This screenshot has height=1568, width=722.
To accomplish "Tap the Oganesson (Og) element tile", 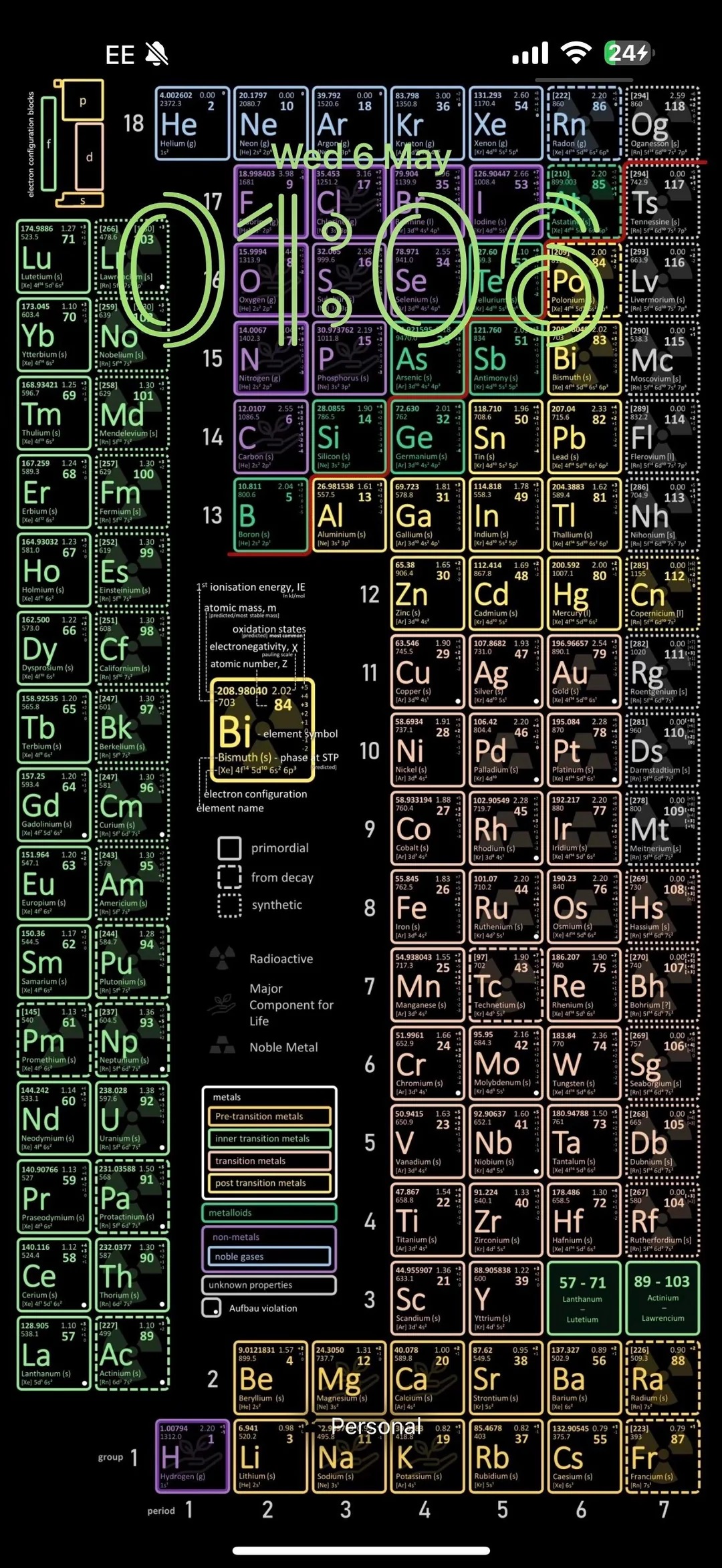I will [663, 123].
